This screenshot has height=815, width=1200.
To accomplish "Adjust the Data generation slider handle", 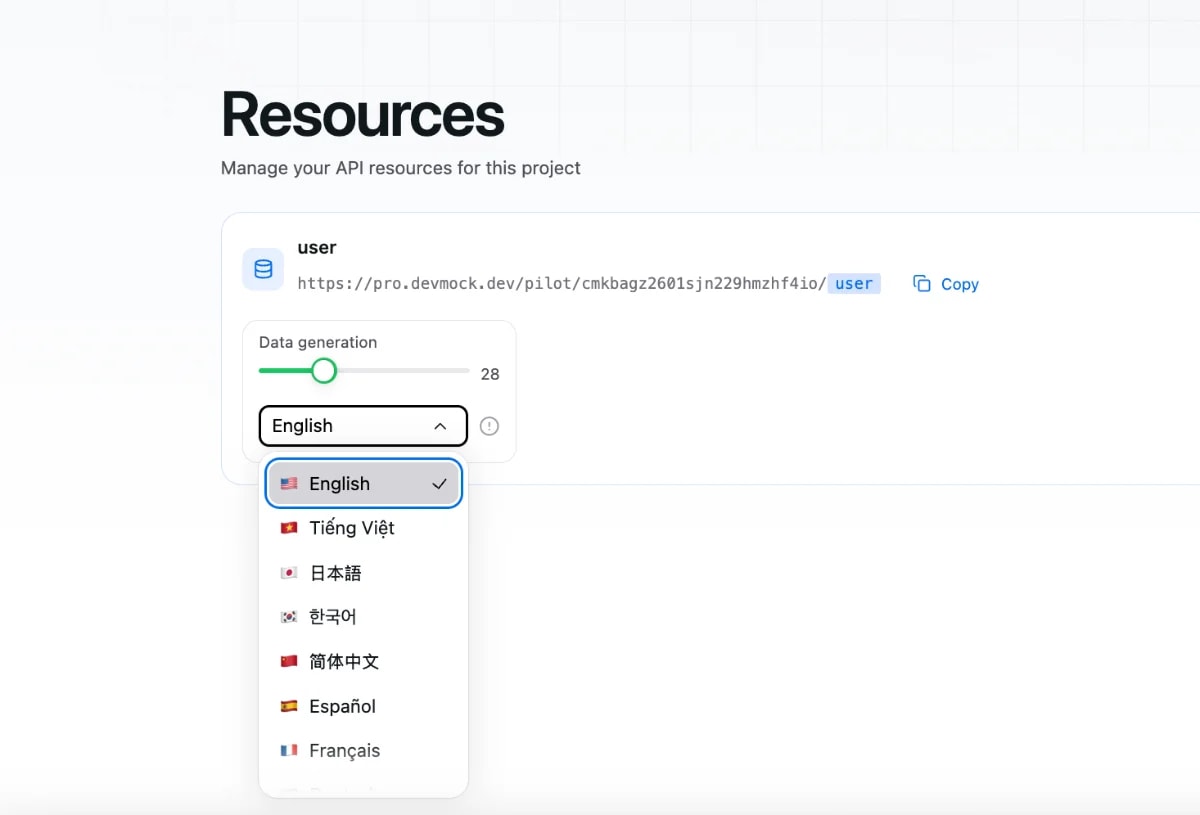I will click(324, 370).
